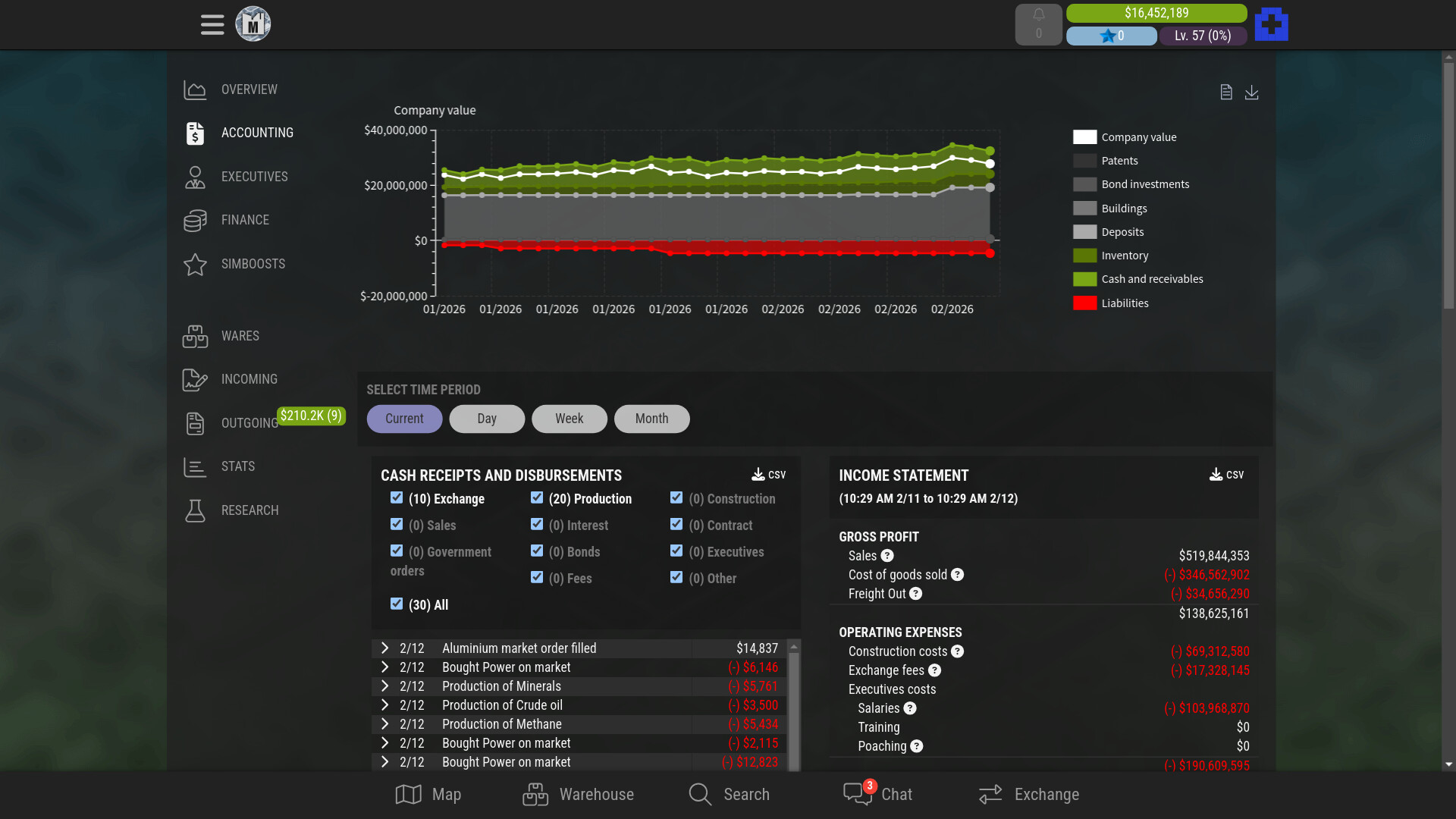This screenshot has width=1456, height=819.
Task: Go to Executives in sidebar
Action: (x=254, y=177)
